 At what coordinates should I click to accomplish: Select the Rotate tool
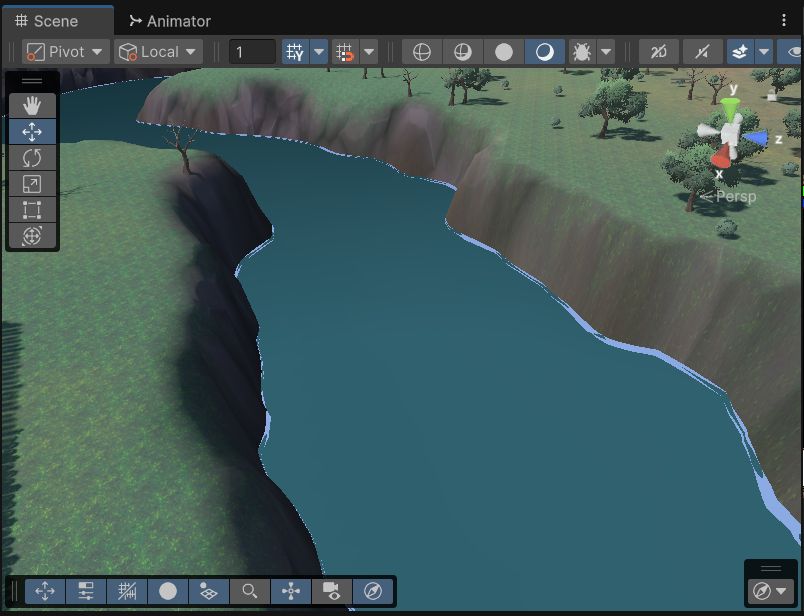tap(32, 157)
